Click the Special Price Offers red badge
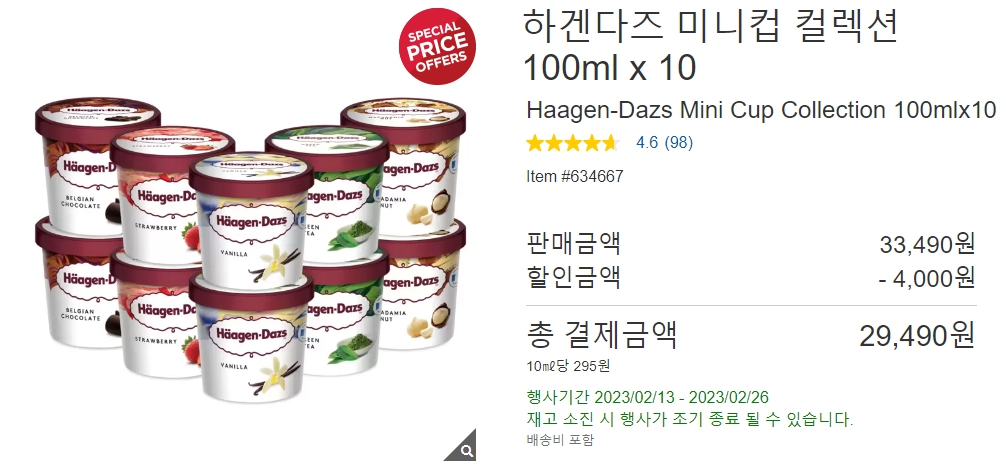This screenshot has width=1006, height=470. (x=438, y=46)
